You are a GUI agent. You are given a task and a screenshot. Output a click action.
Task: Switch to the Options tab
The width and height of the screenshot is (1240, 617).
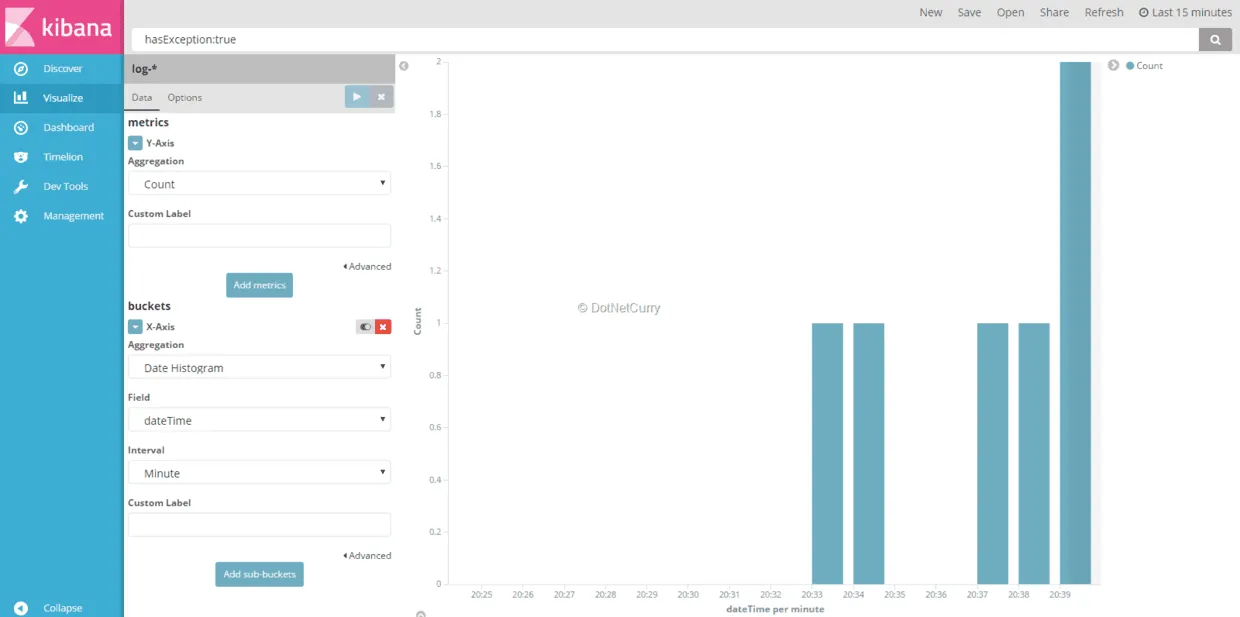[x=185, y=97]
